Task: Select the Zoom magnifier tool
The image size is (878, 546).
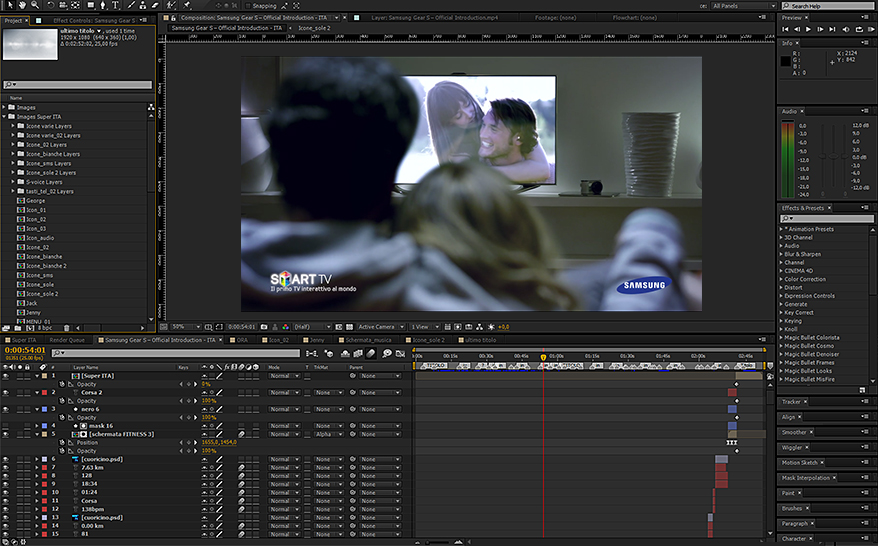Action: (x=35, y=5)
